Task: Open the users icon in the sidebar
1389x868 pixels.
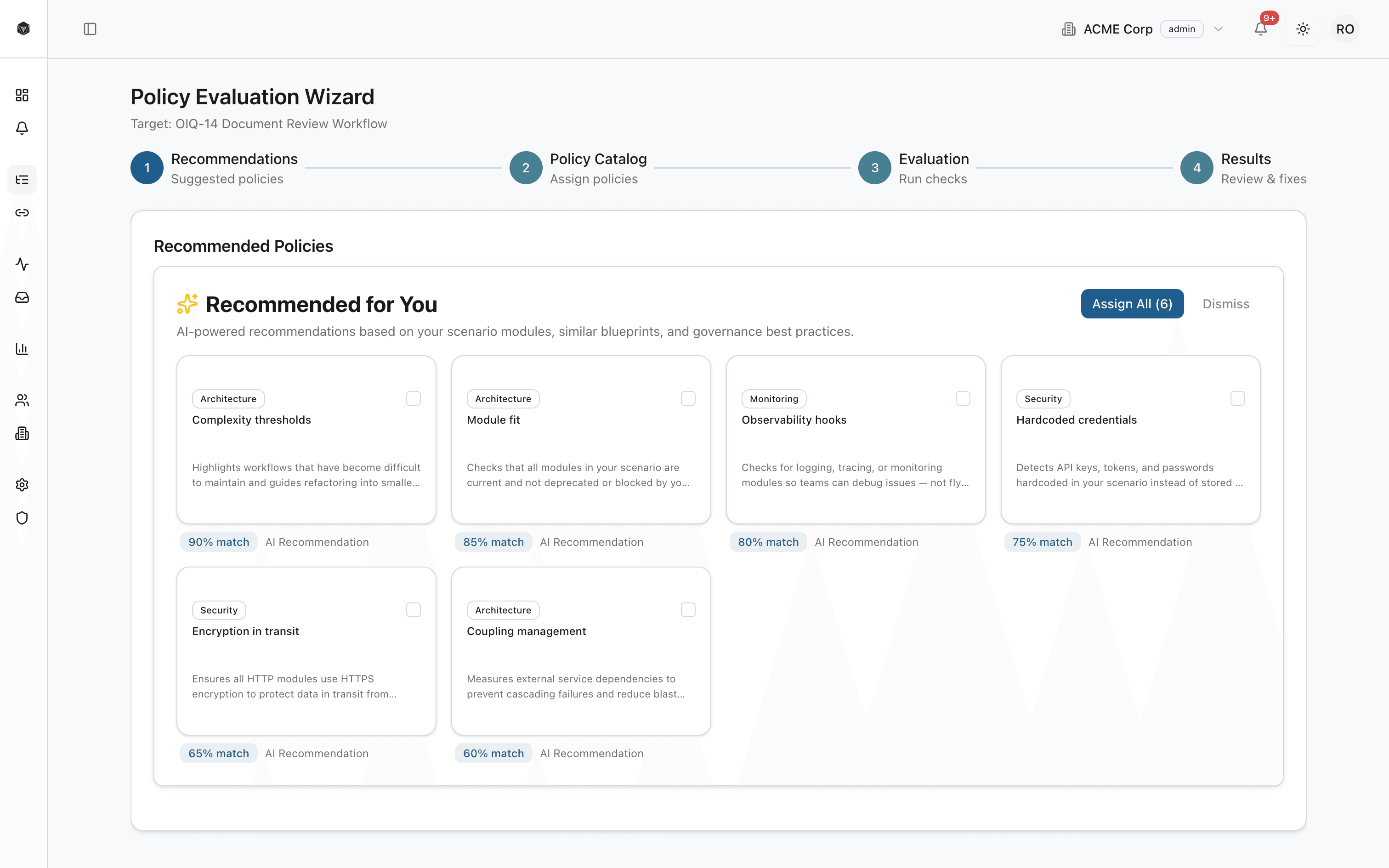Action: click(x=22, y=400)
